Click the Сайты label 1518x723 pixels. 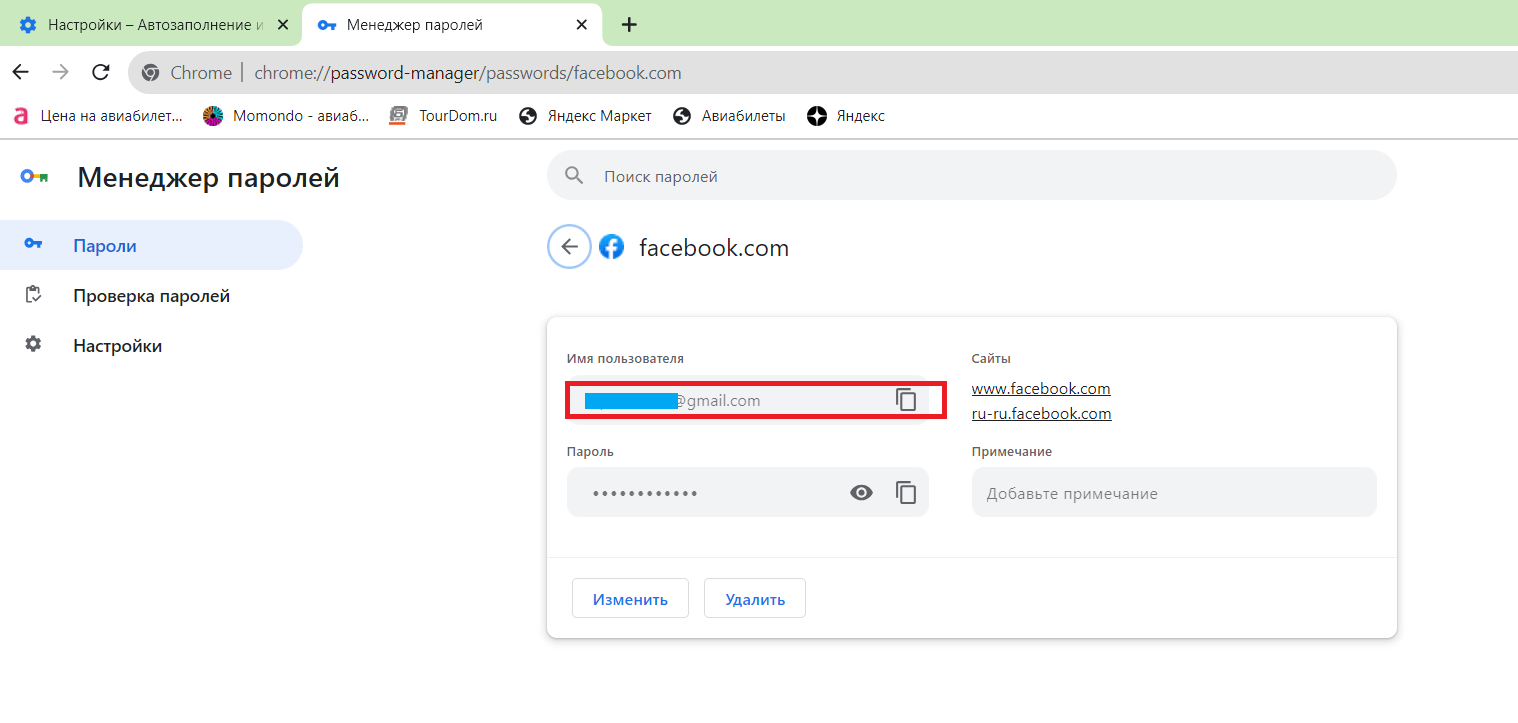(x=991, y=358)
